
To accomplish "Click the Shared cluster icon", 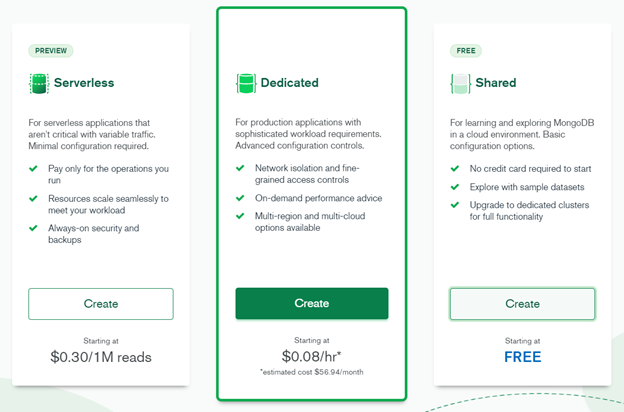I will (460, 83).
